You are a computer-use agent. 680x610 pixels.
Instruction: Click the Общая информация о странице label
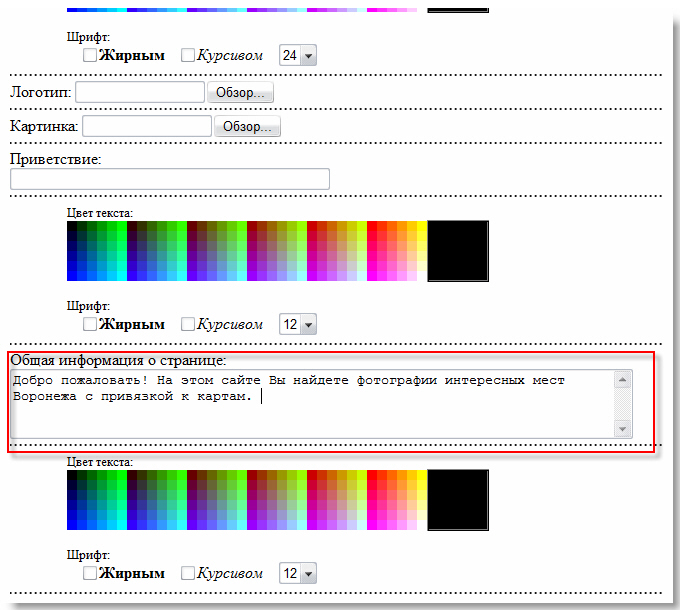[118, 360]
